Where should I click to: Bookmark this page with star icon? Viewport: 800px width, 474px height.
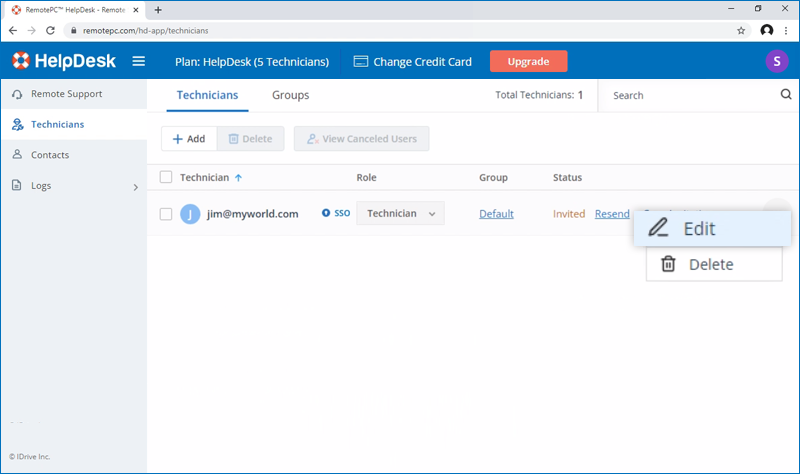point(741,30)
